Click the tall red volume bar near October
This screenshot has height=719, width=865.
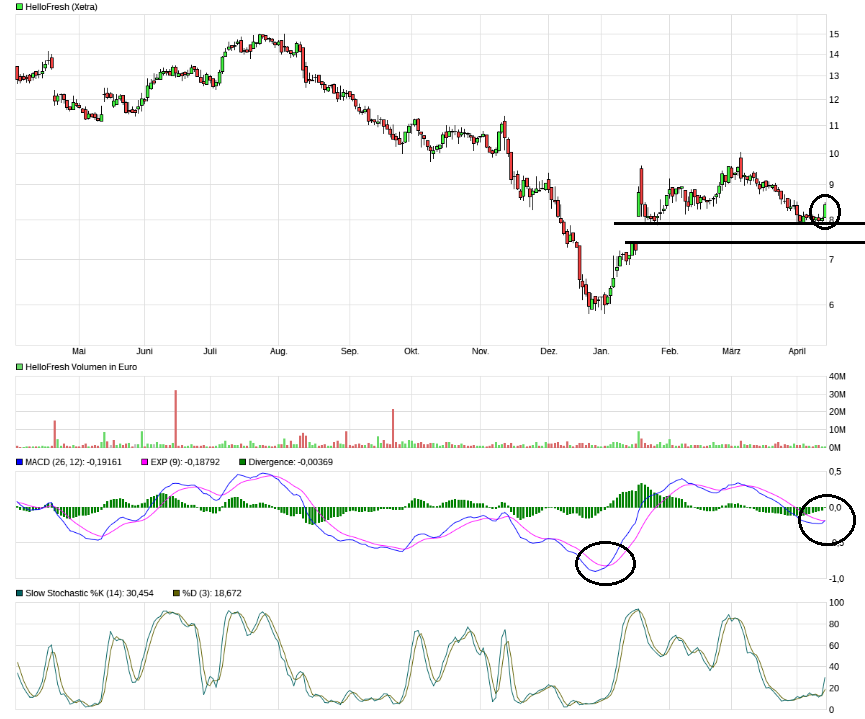(x=393, y=427)
